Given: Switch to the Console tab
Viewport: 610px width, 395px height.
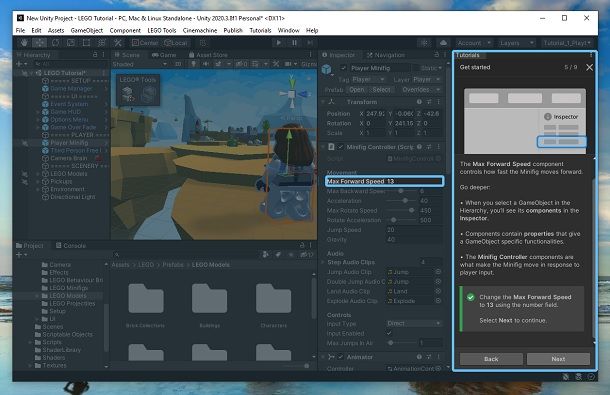Looking at the screenshot, I should pyautogui.click(x=70, y=246).
